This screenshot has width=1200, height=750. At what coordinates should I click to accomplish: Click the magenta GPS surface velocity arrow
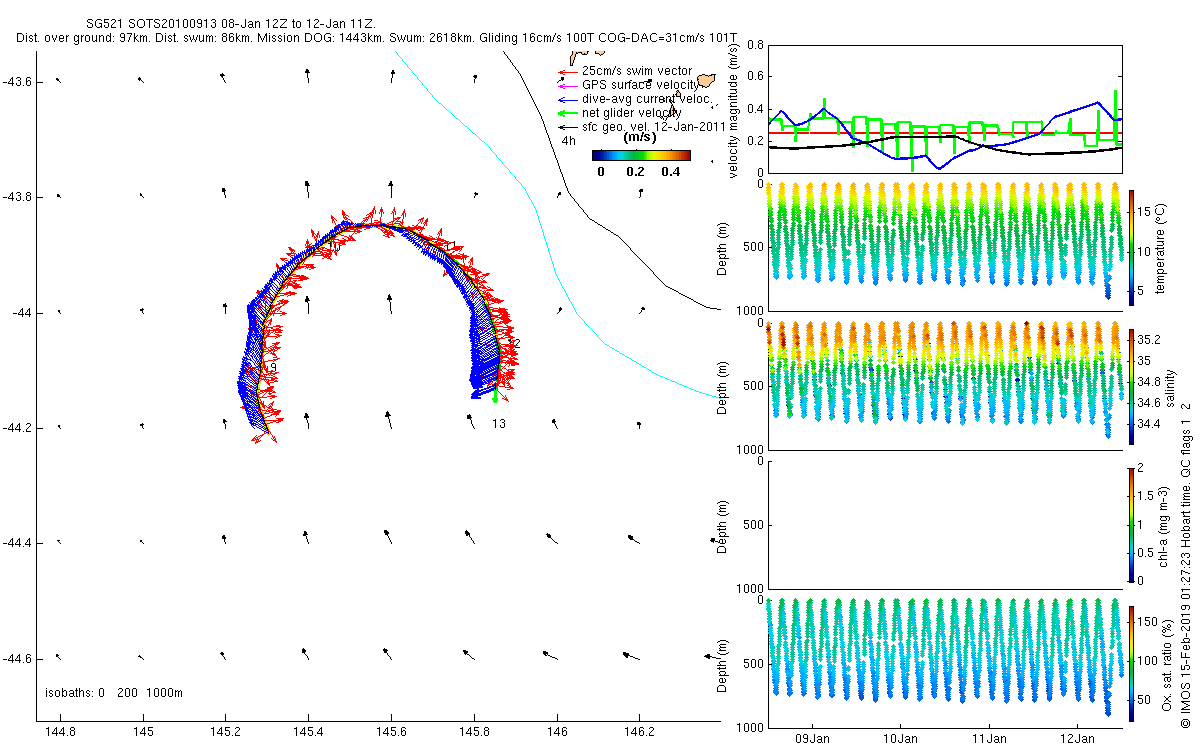[568, 86]
